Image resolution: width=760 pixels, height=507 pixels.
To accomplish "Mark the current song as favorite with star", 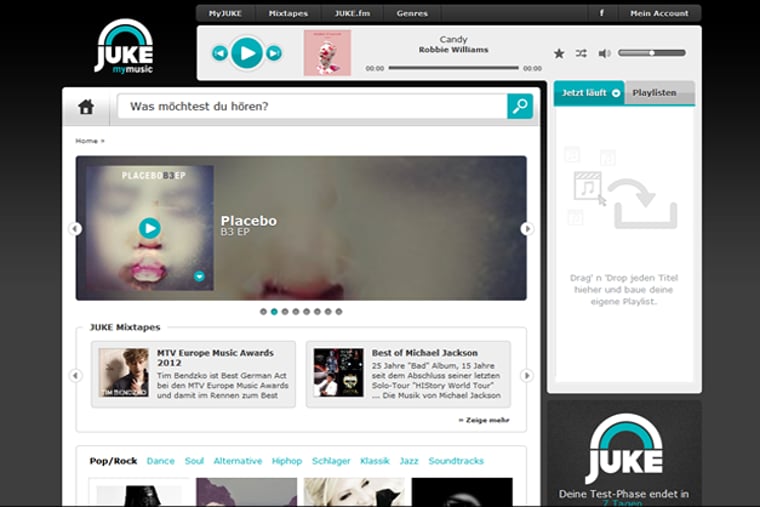I will pos(559,53).
